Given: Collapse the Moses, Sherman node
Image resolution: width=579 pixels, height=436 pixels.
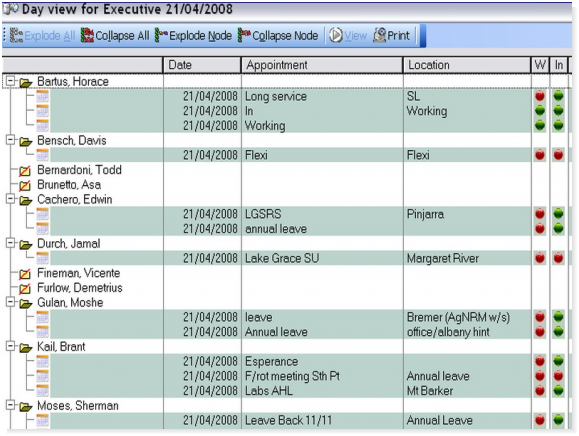Looking at the screenshot, I should tap(11, 405).
